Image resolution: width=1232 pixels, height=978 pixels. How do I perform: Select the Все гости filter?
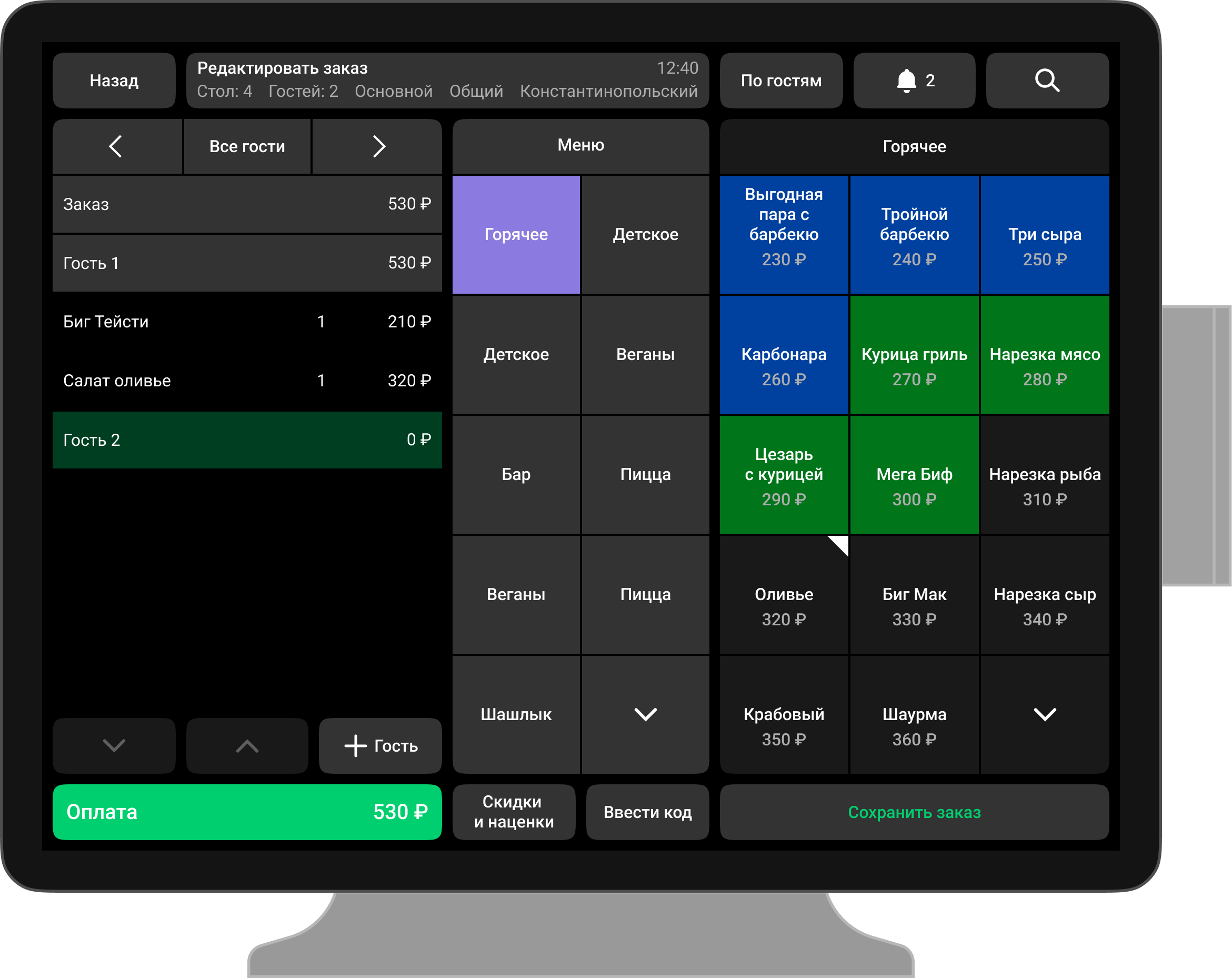(247, 146)
